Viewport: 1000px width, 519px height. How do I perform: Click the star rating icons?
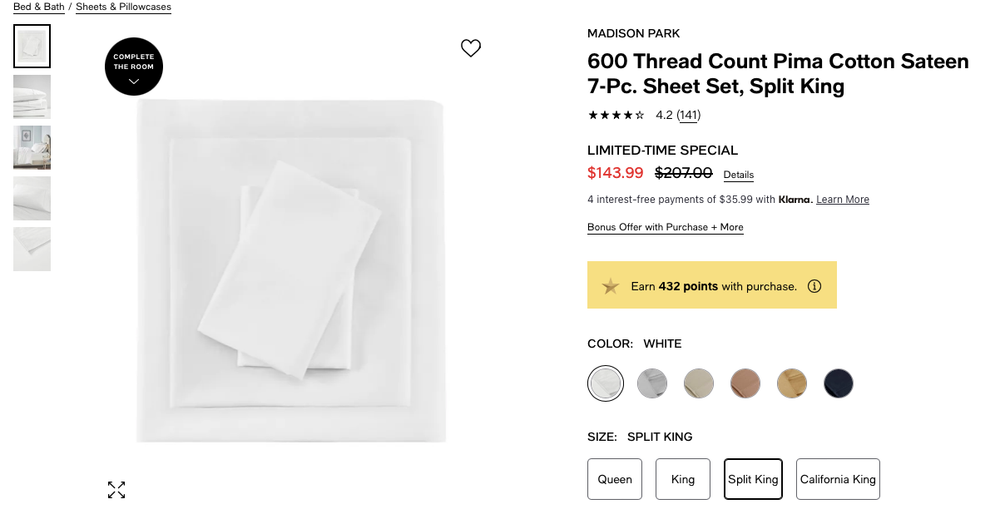click(616, 115)
